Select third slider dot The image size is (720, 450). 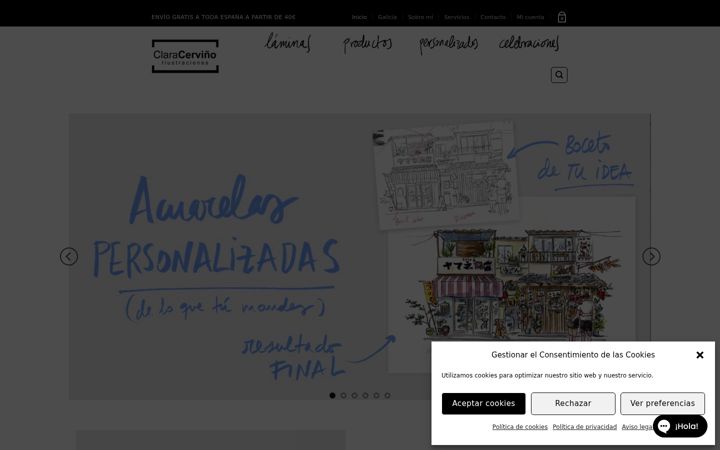click(x=354, y=395)
